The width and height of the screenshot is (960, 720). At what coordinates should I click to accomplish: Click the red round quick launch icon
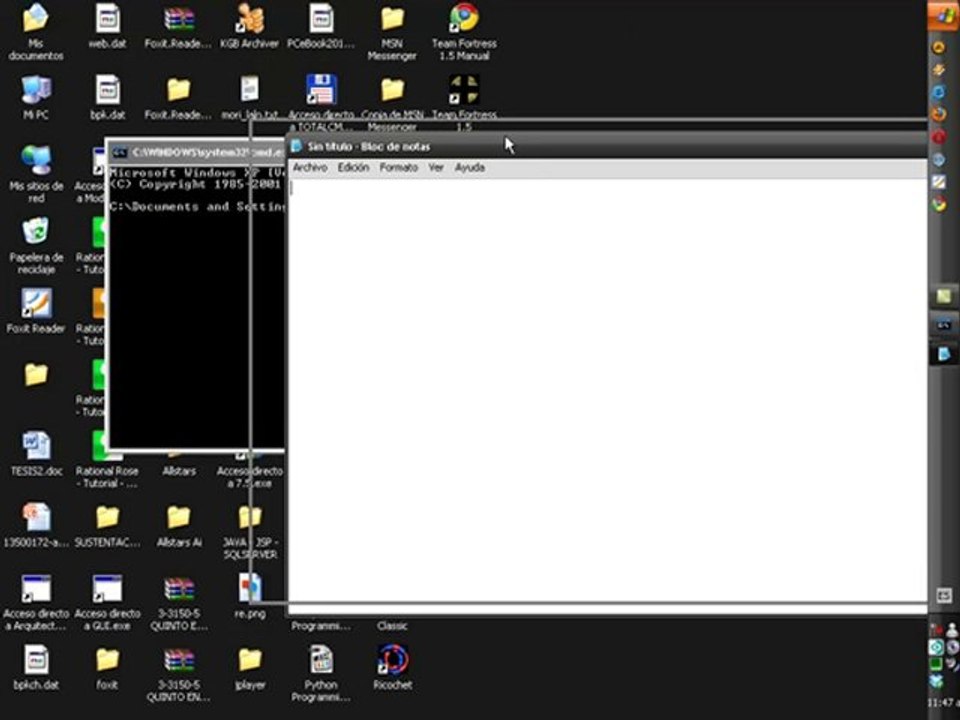pyautogui.click(x=938, y=137)
